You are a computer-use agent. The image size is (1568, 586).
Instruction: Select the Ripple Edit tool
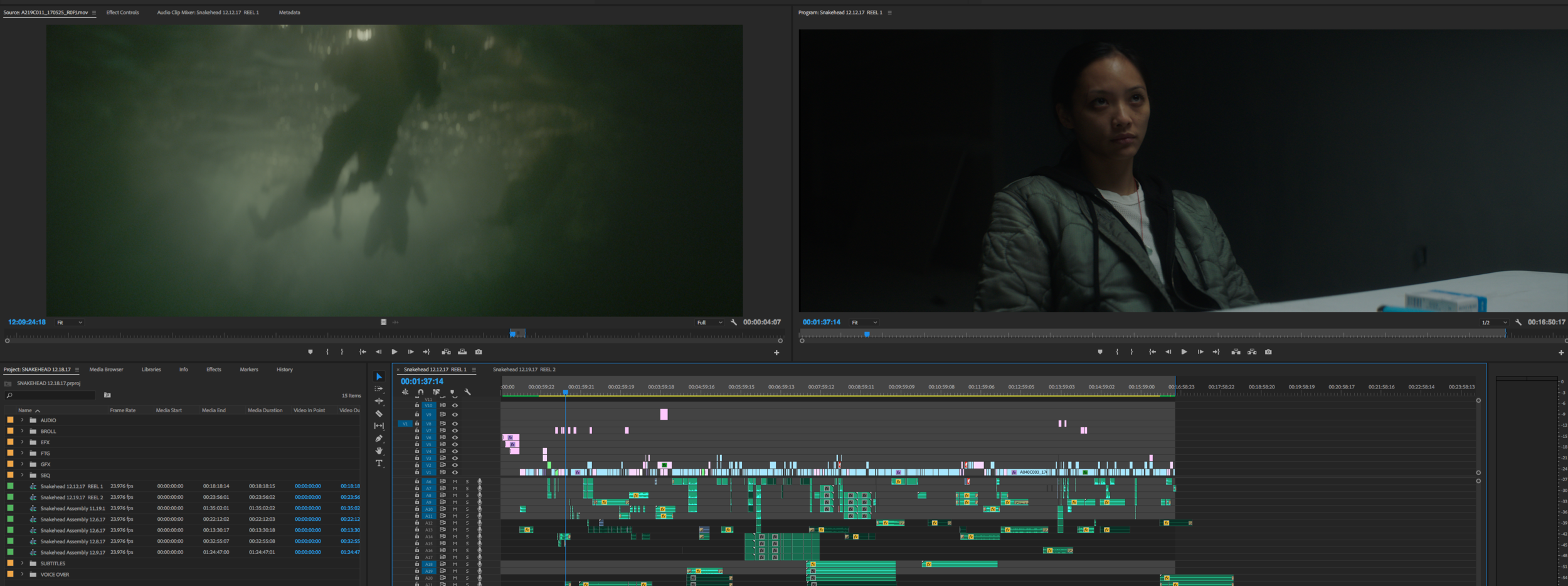379,401
